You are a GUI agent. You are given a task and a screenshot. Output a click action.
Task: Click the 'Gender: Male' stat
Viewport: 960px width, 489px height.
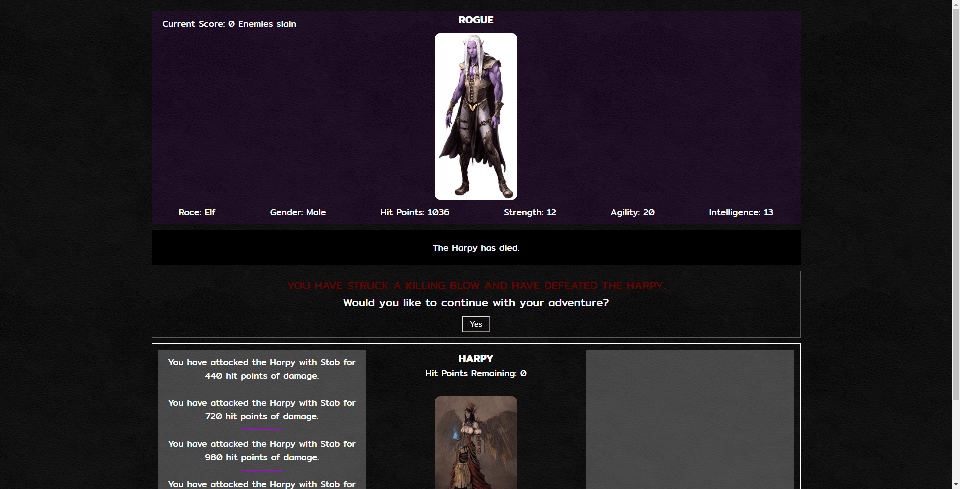[x=298, y=212]
